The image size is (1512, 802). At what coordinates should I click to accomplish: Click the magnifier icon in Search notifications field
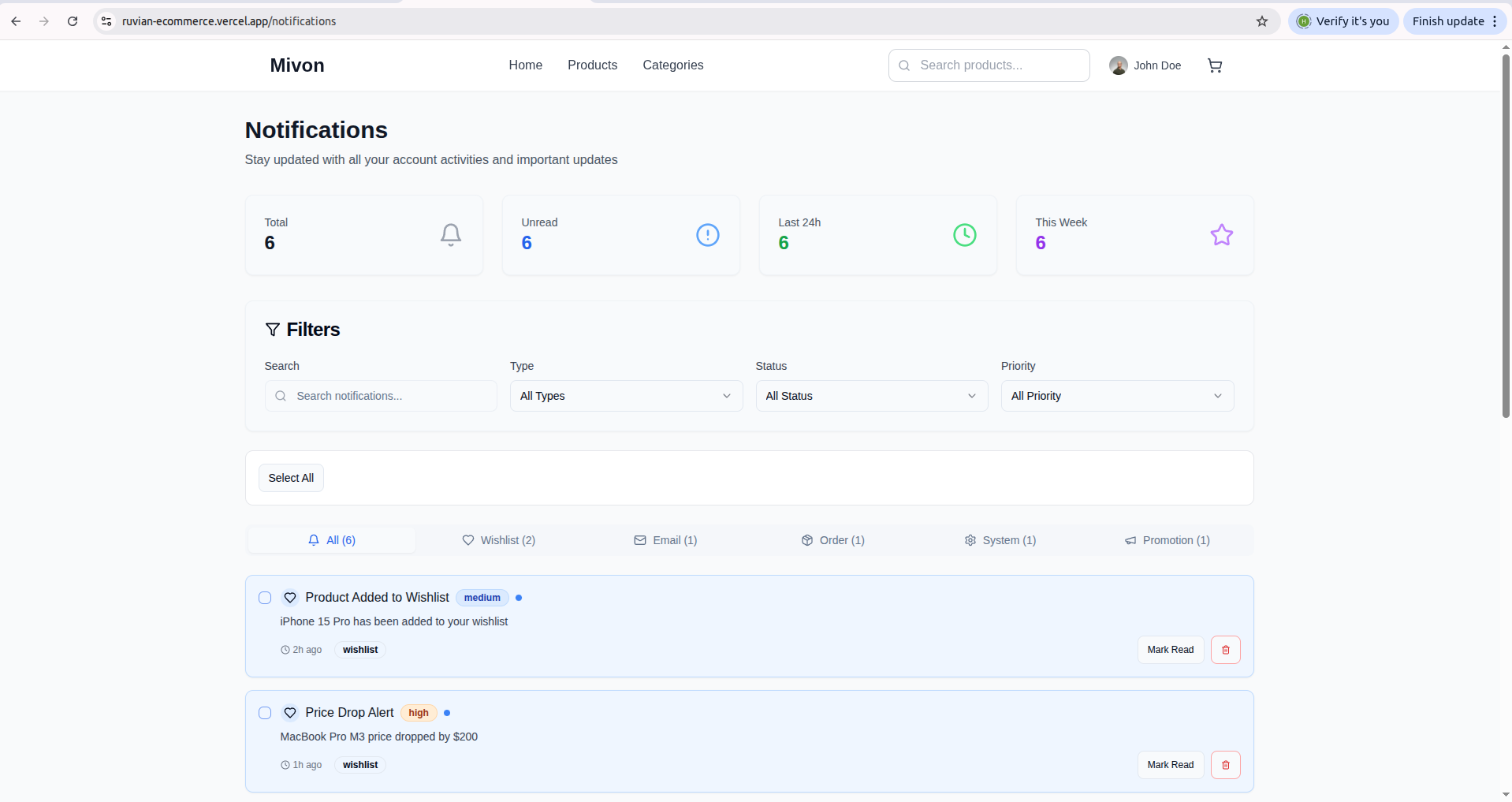click(281, 396)
